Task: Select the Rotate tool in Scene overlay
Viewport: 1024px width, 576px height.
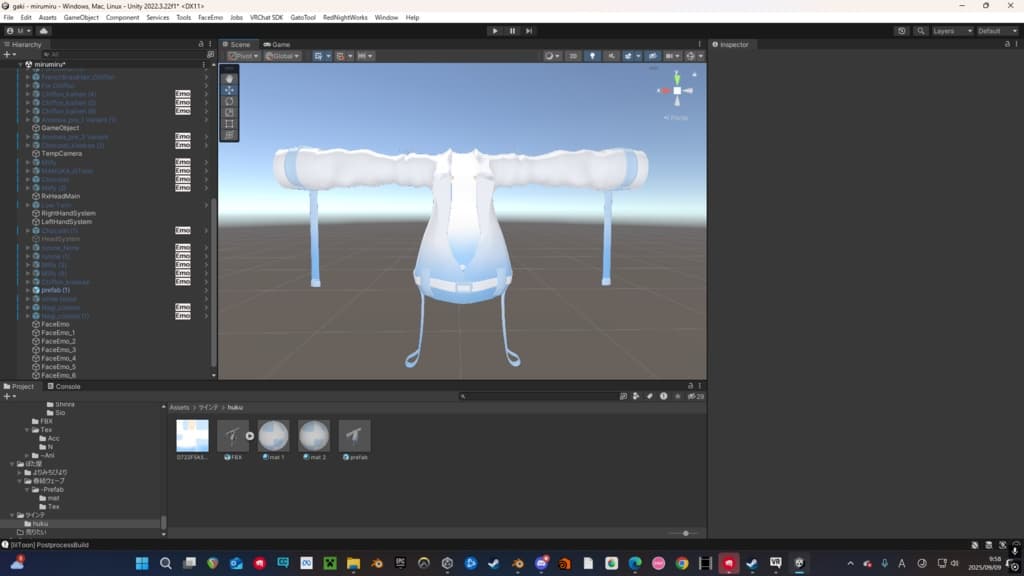Action: click(x=229, y=101)
